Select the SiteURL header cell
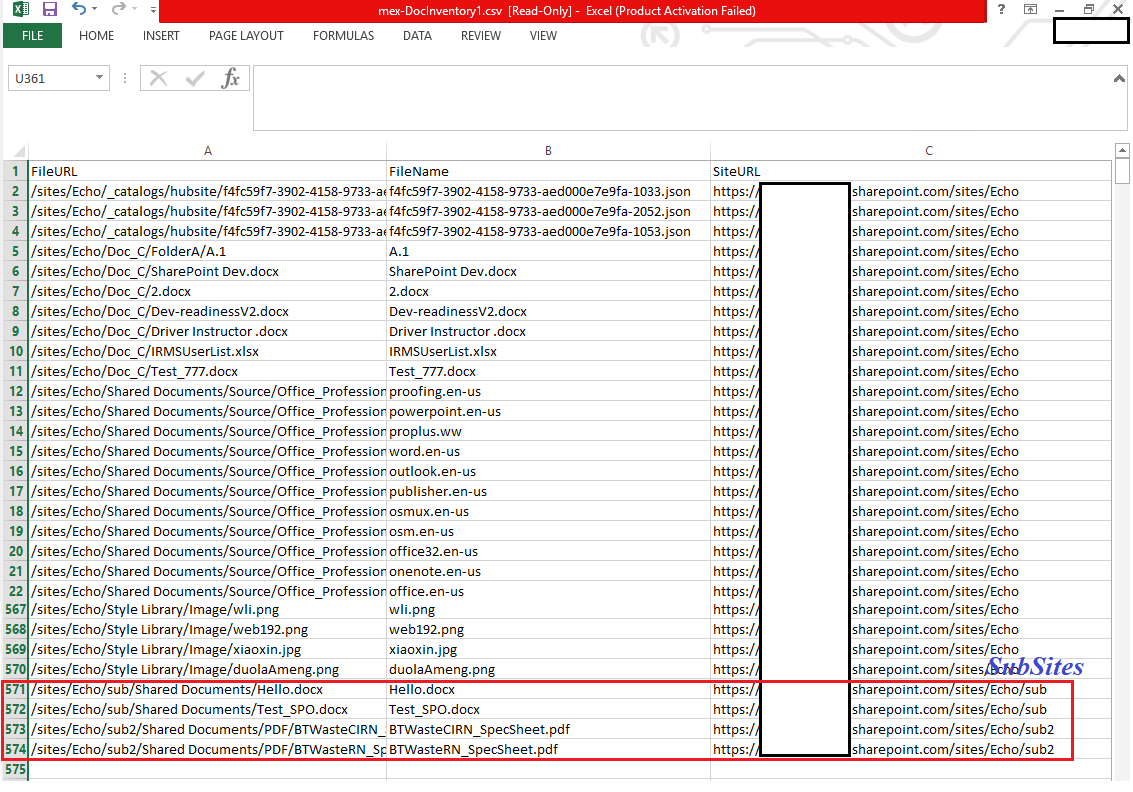1133x792 pixels. coord(910,171)
